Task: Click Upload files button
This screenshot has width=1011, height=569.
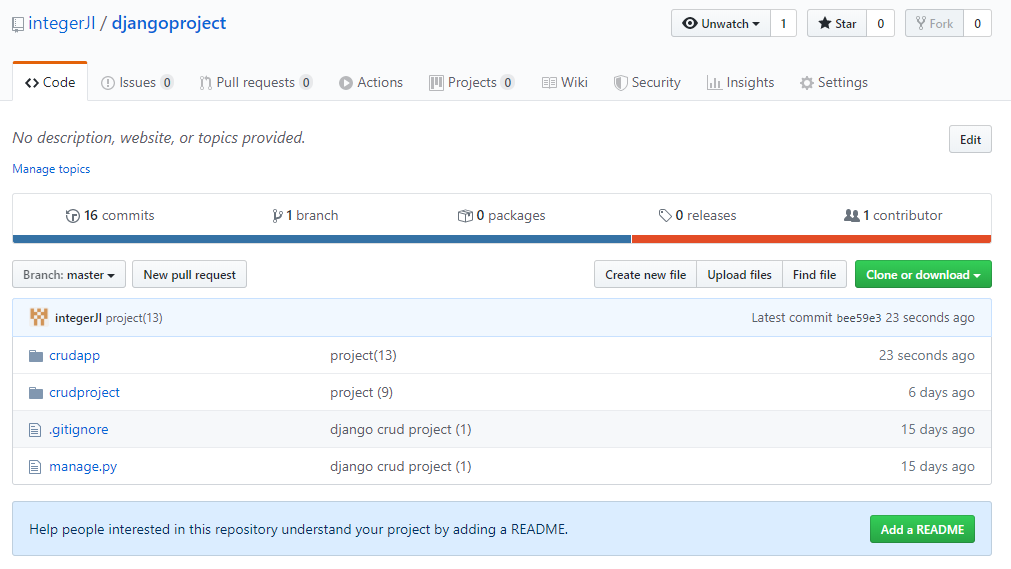Action: pyautogui.click(x=740, y=275)
